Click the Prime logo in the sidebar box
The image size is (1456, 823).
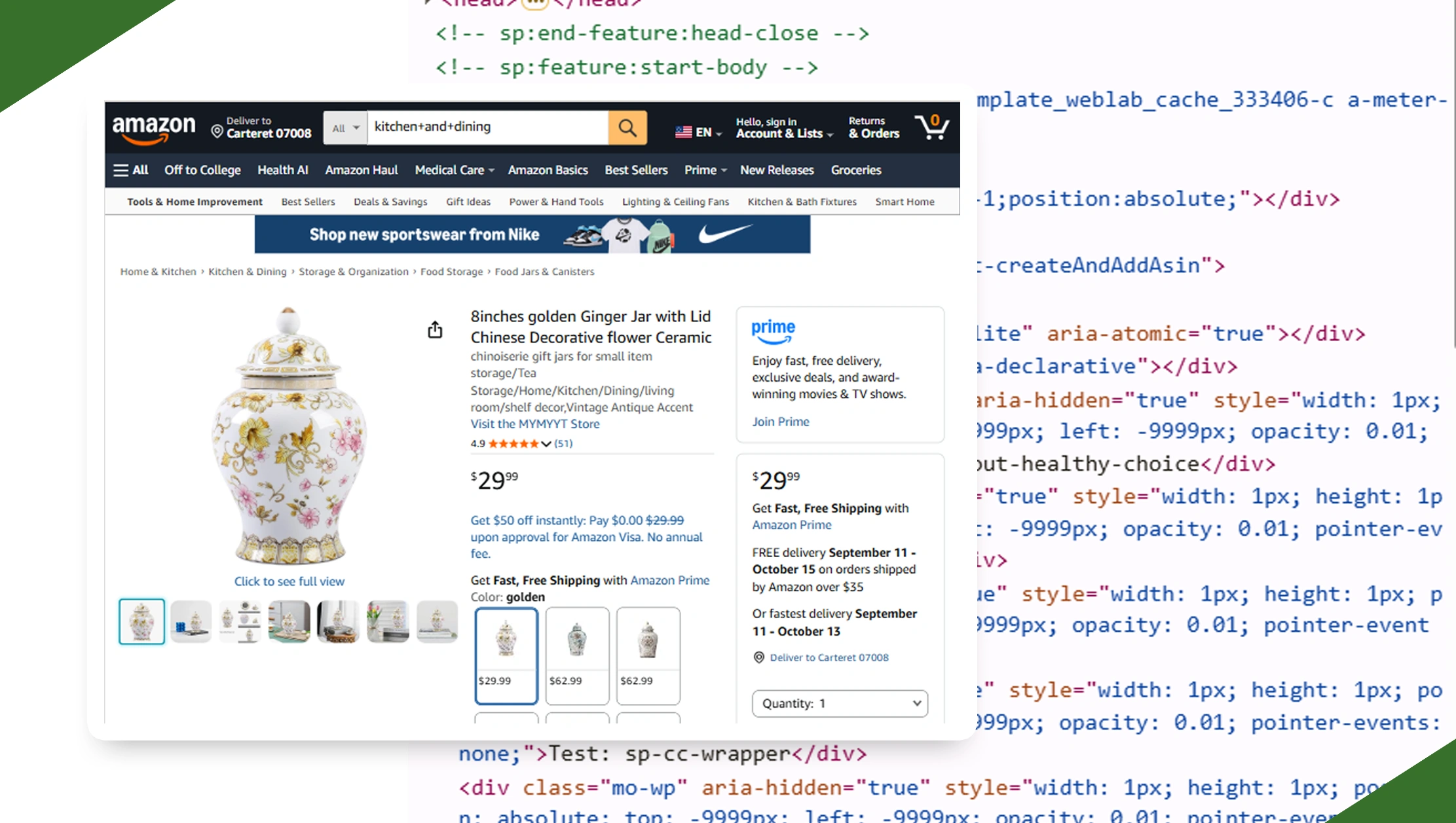[x=774, y=331]
